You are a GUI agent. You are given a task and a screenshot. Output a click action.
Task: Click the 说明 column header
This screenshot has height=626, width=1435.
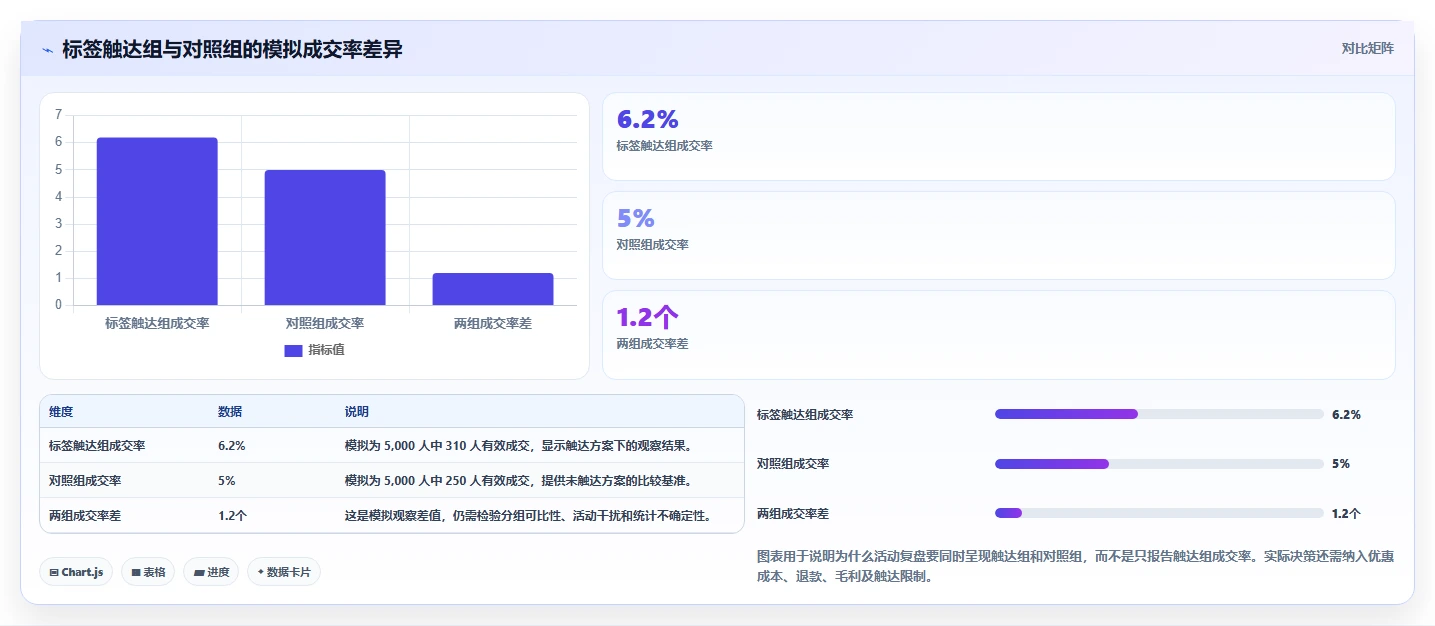coord(357,412)
